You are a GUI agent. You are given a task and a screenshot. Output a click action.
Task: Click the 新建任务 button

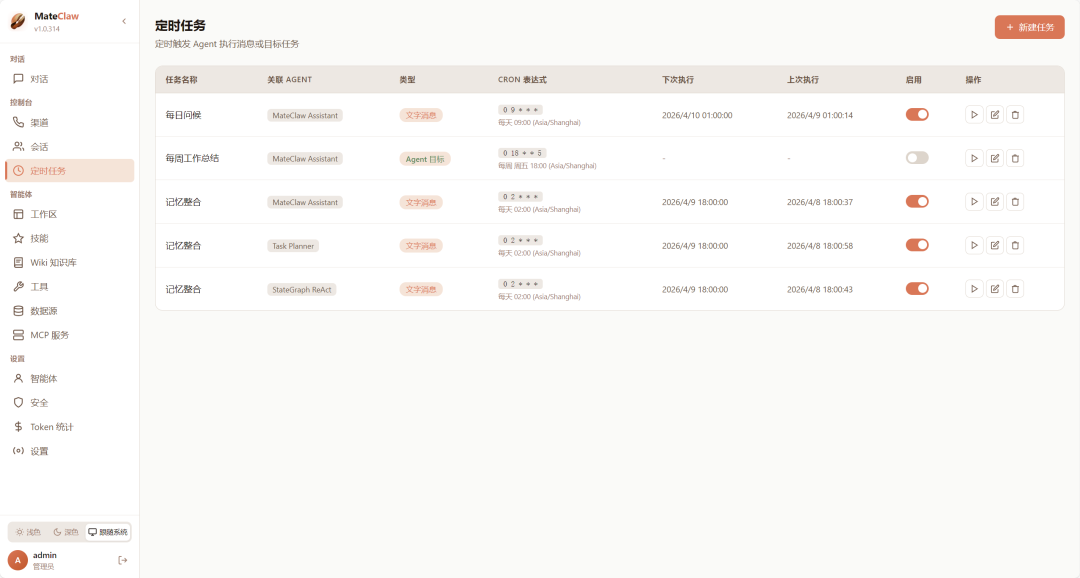coord(1029,27)
